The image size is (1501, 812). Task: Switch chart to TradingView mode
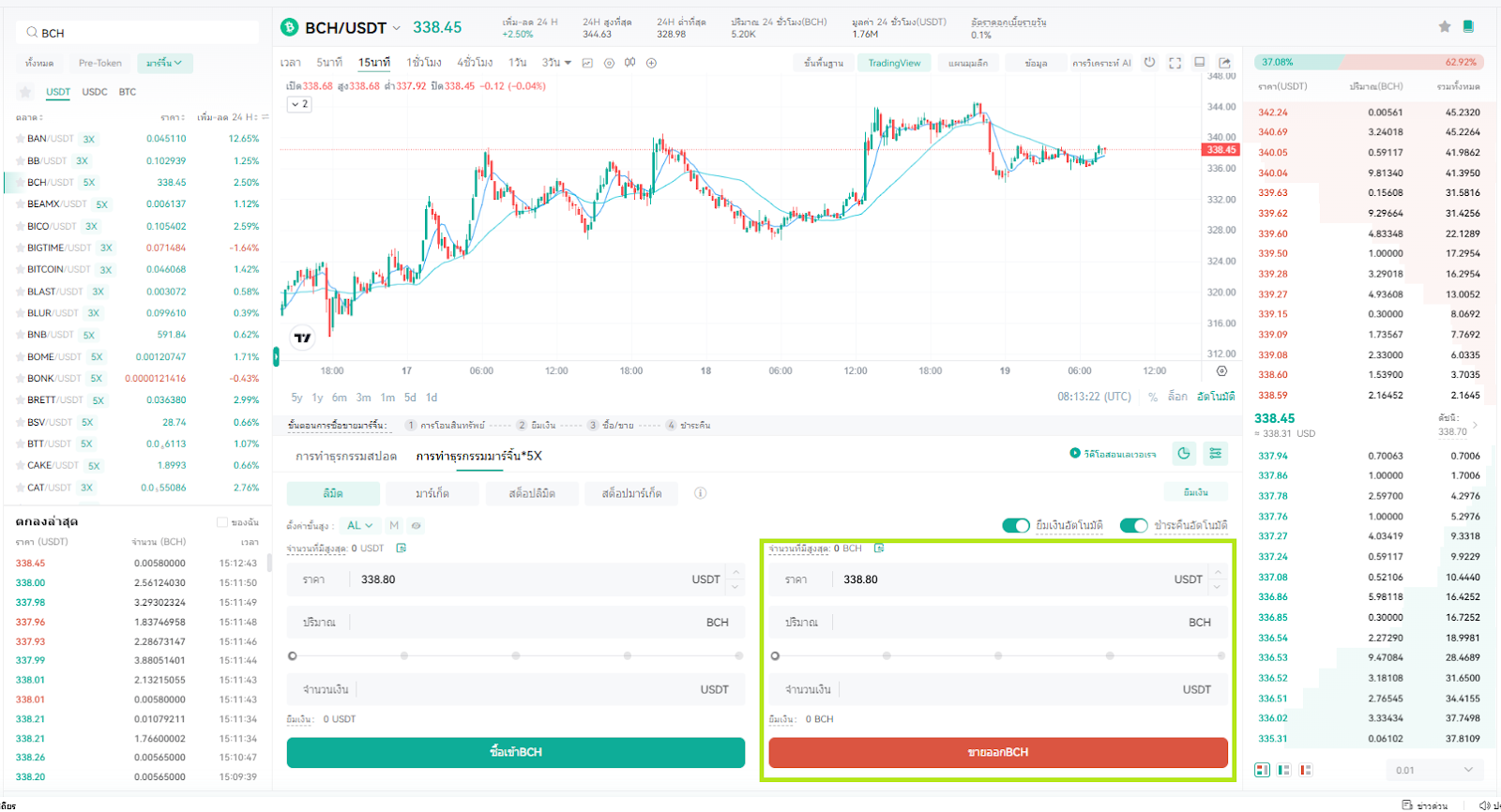click(895, 63)
